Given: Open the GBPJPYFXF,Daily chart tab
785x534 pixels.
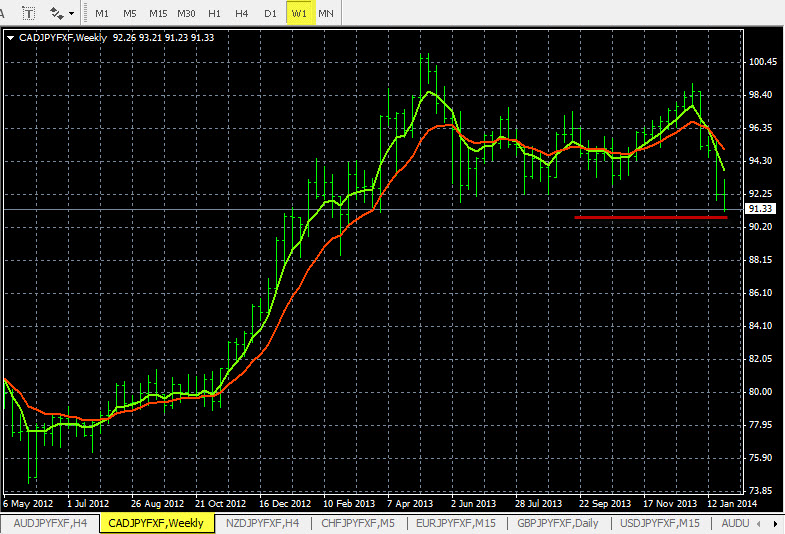Looking at the screenshot, I should pyautogui.click(x=558, y=523).
